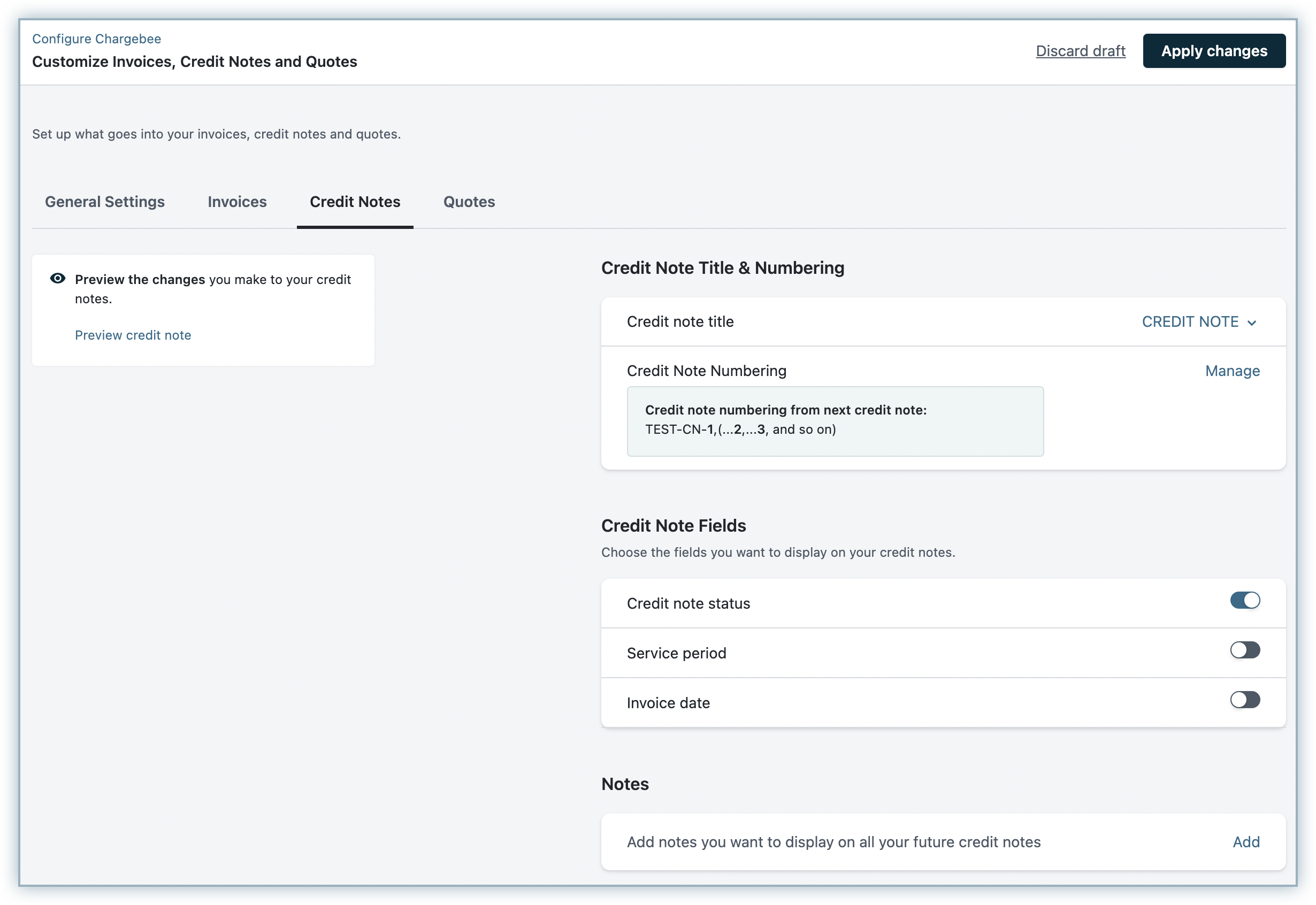
Task: Turn on the Invoice date toggle
Action: [1244, 700]
